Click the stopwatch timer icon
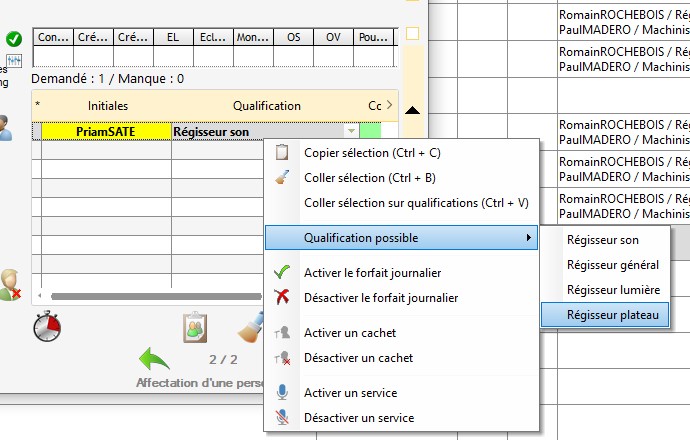690x440 pixels. pos(47,326)
